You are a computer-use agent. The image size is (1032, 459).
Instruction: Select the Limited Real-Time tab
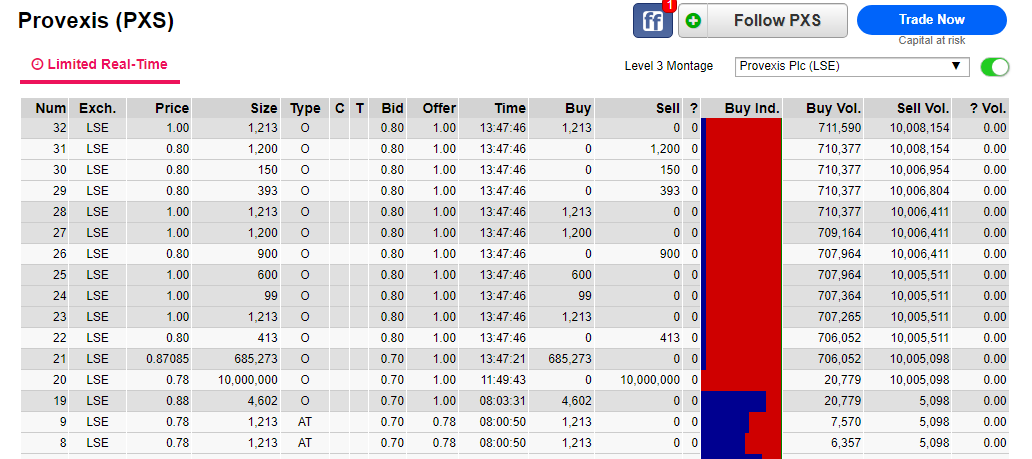click(x=99, y=65)
